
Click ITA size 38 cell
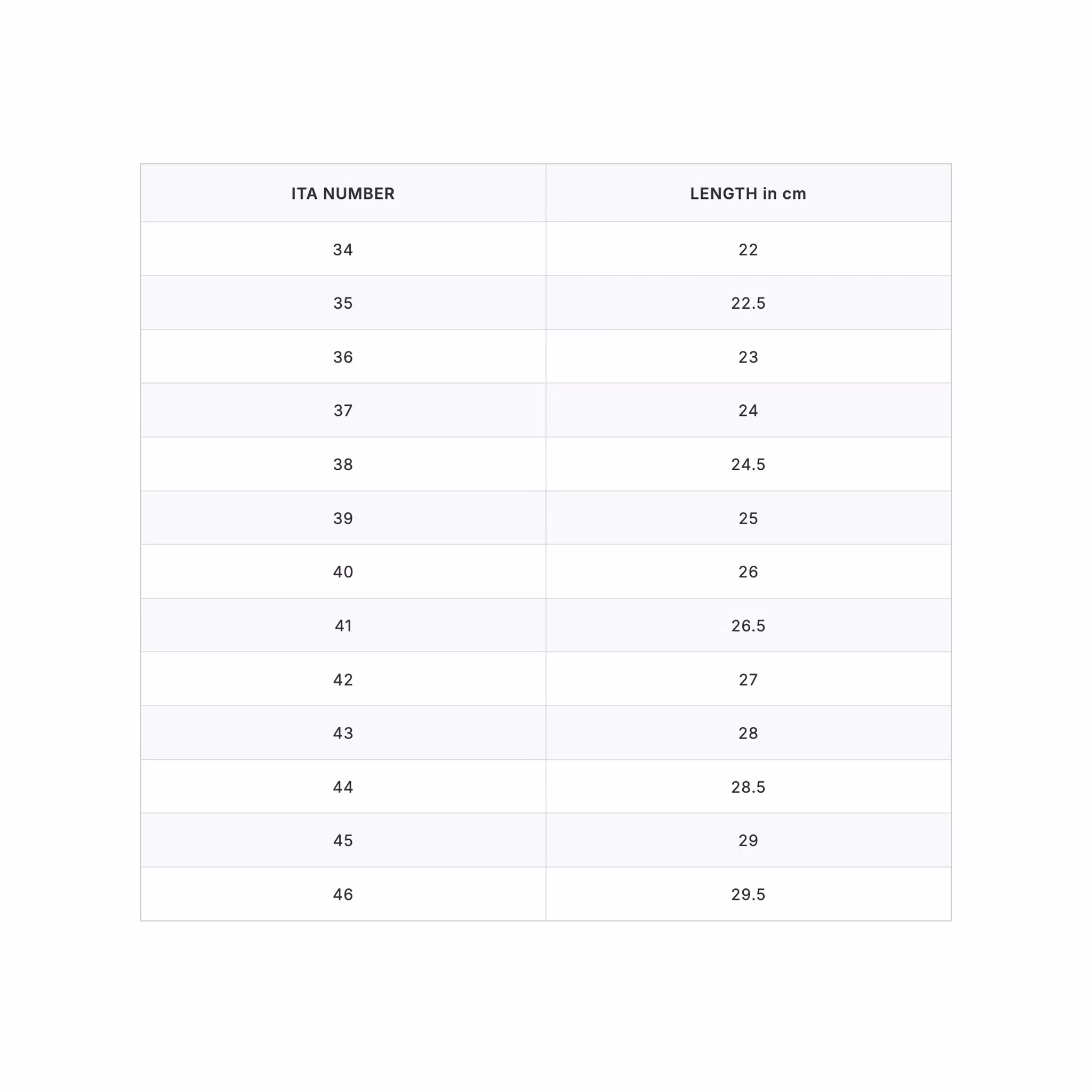[x=342, y=464]
